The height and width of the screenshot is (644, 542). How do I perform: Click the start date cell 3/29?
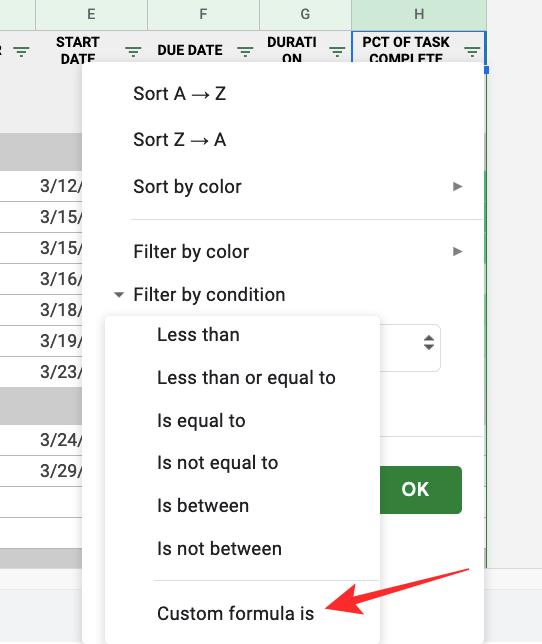[x=60, y=471]
